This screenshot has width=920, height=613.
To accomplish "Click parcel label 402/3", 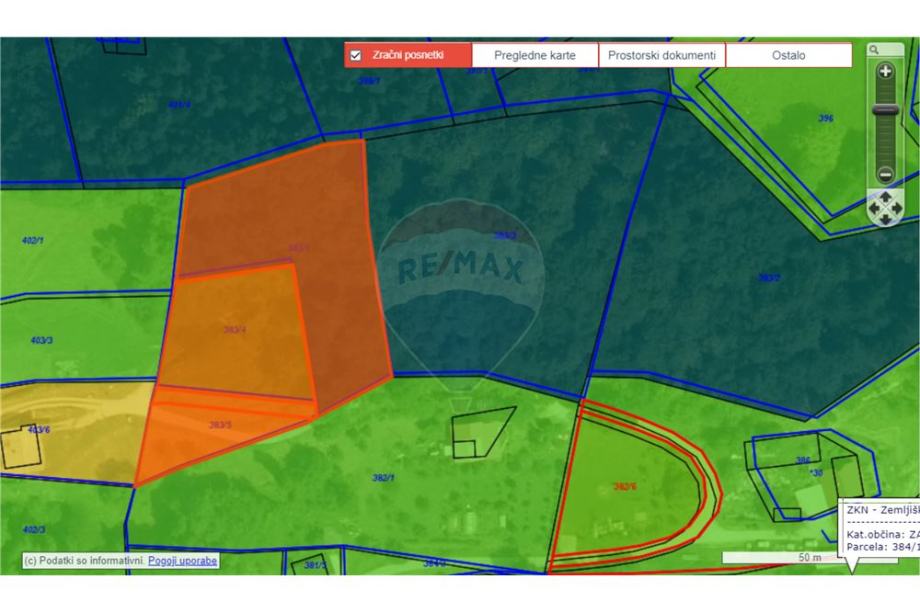I will (33, 530).
